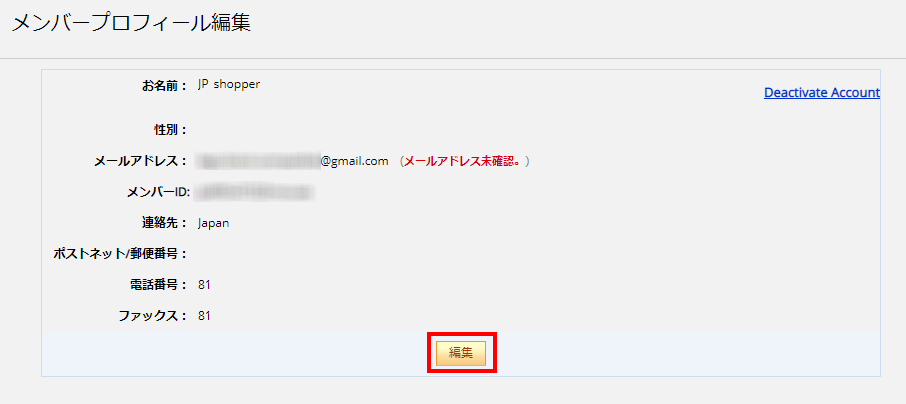Click the メンバープロフィール編集 page heading
The width and height of the screenshot is (906, 404).
pos(132,23)
